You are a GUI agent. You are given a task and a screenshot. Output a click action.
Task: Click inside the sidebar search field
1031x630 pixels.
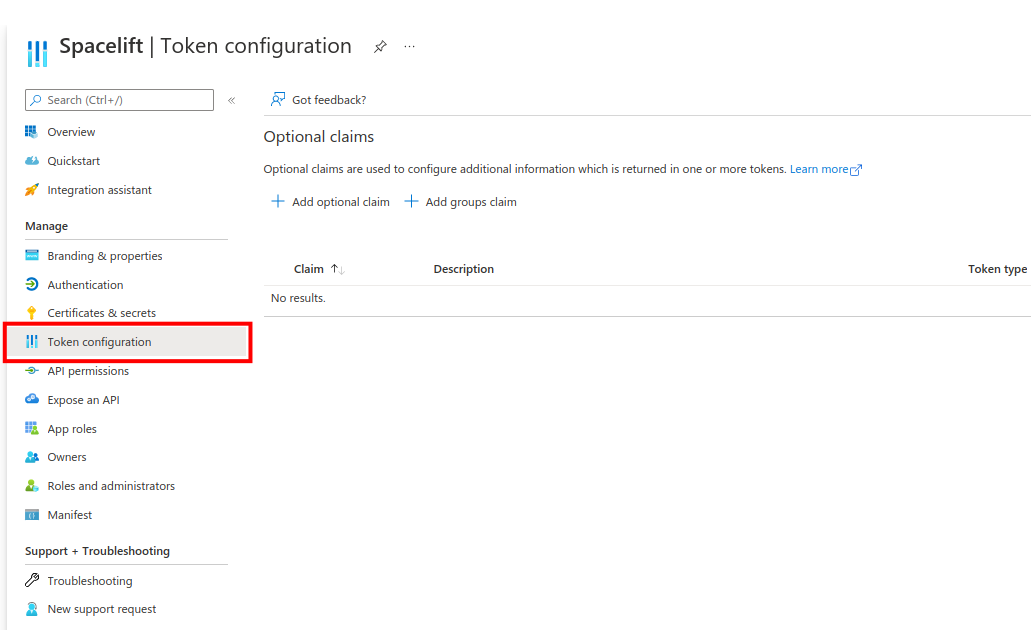point(119,100)
